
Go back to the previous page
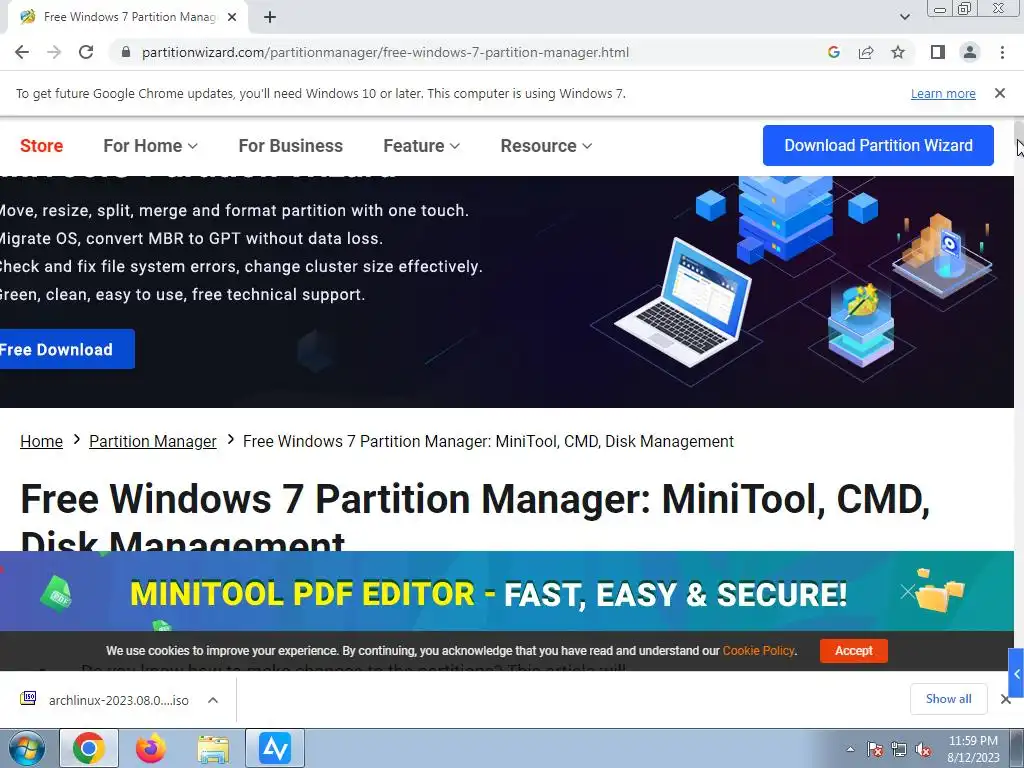[x=22, y=52]
